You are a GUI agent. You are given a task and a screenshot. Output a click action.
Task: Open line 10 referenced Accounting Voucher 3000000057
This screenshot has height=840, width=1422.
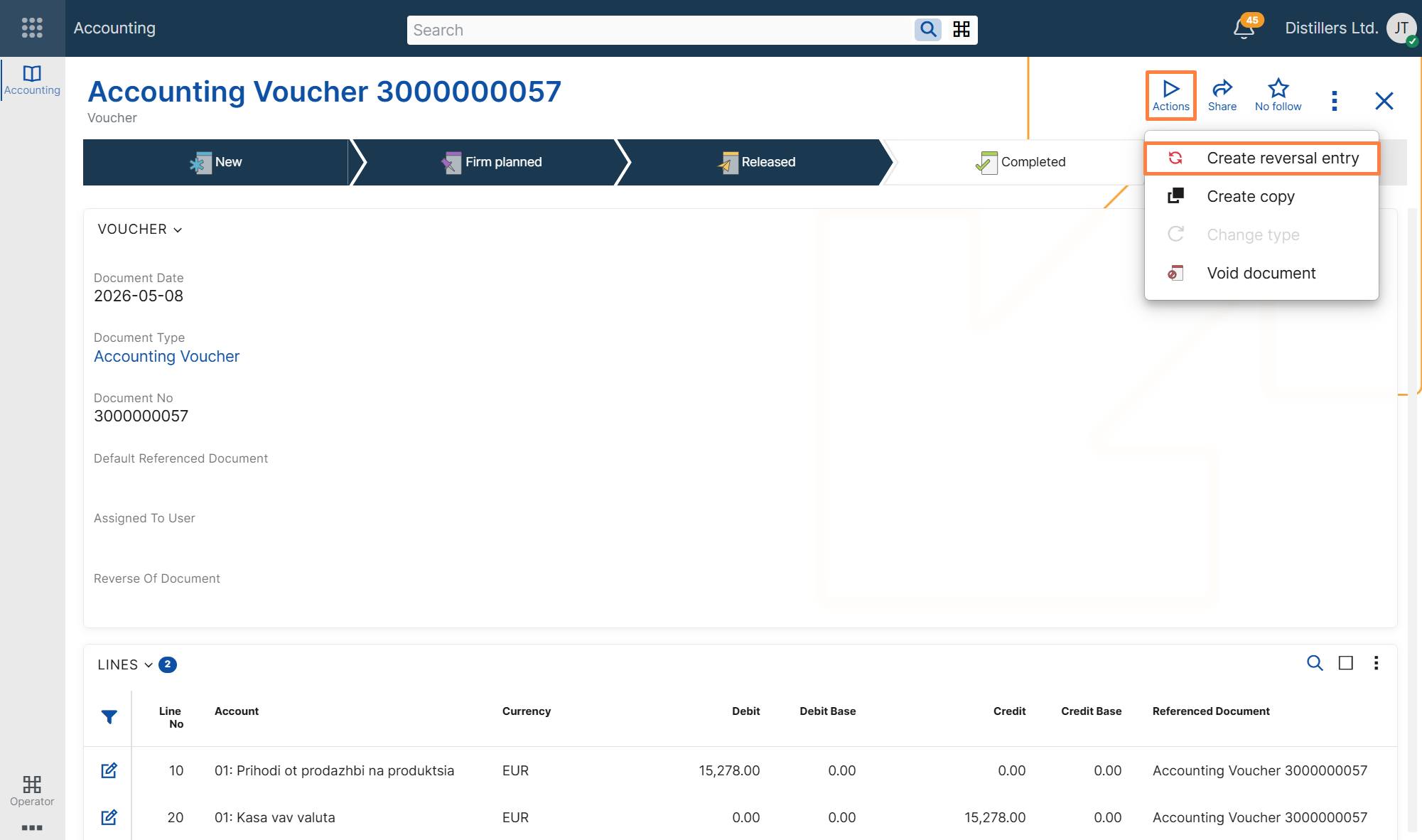[x=1259, y=770]
